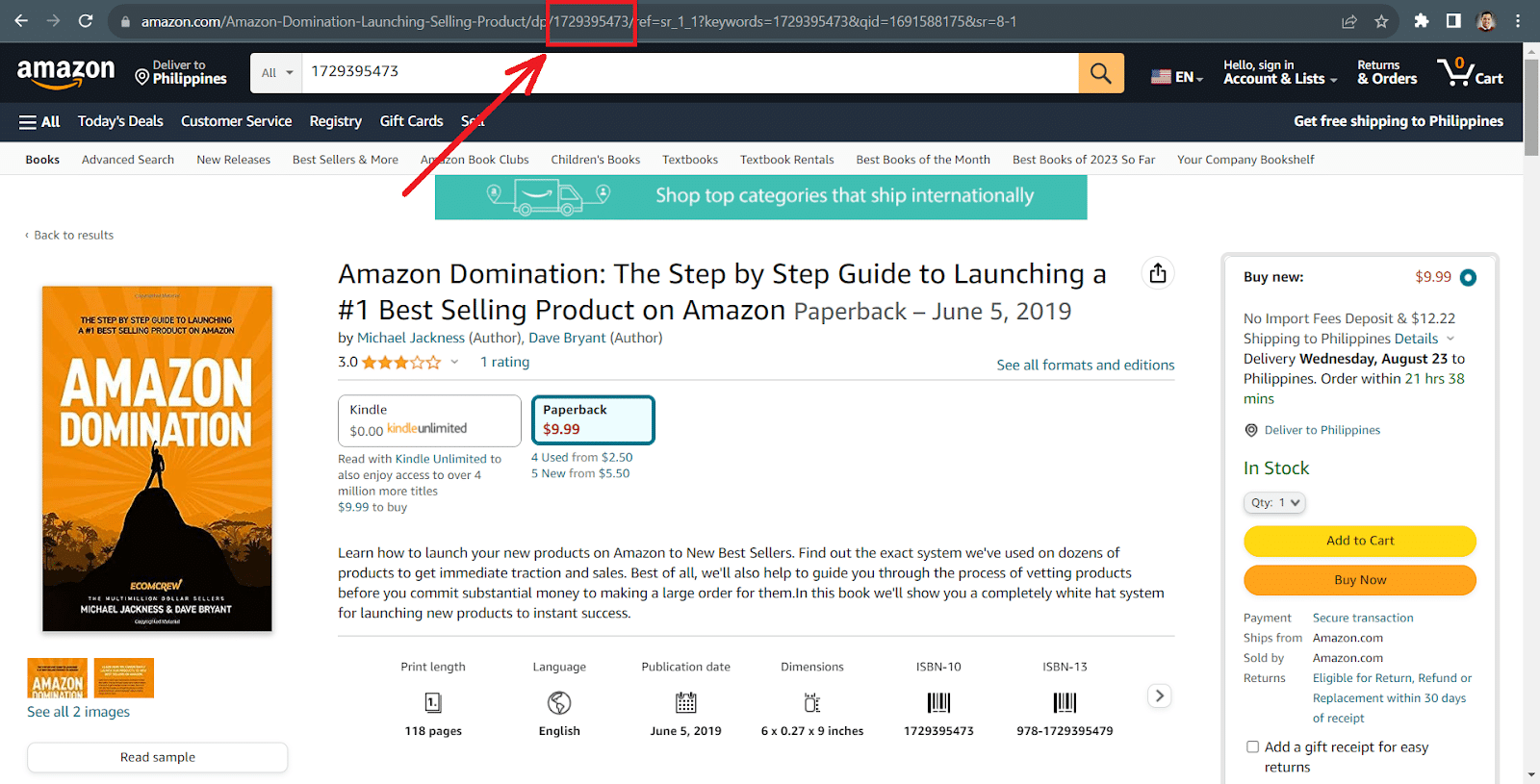This screenshot has width=1540, height=784.
Task: Open Best Sellers & More
Action: tap(345, 160)
